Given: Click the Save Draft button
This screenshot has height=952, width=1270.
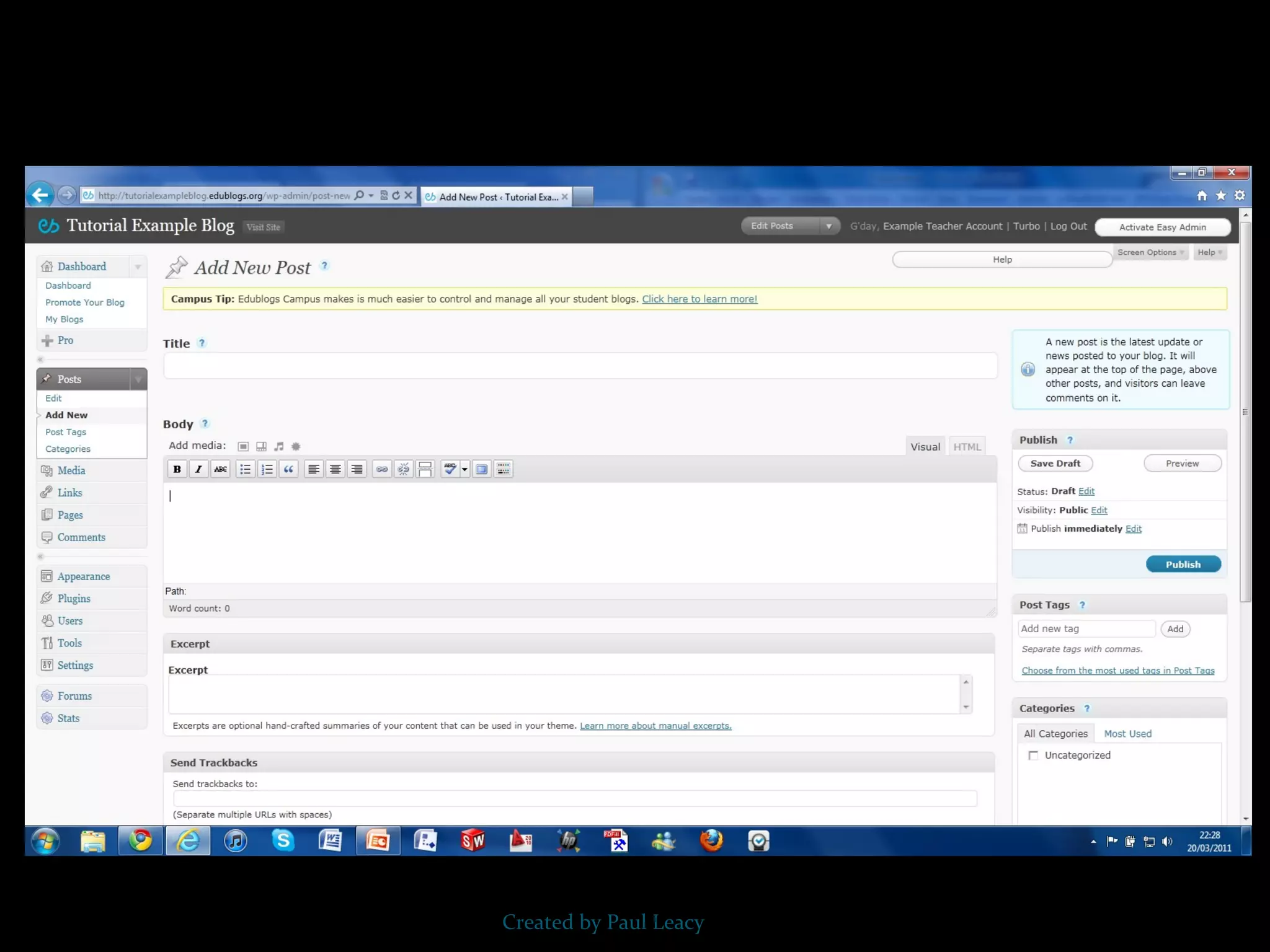Looking at the screenshot, I should [x=1055, y=464].
